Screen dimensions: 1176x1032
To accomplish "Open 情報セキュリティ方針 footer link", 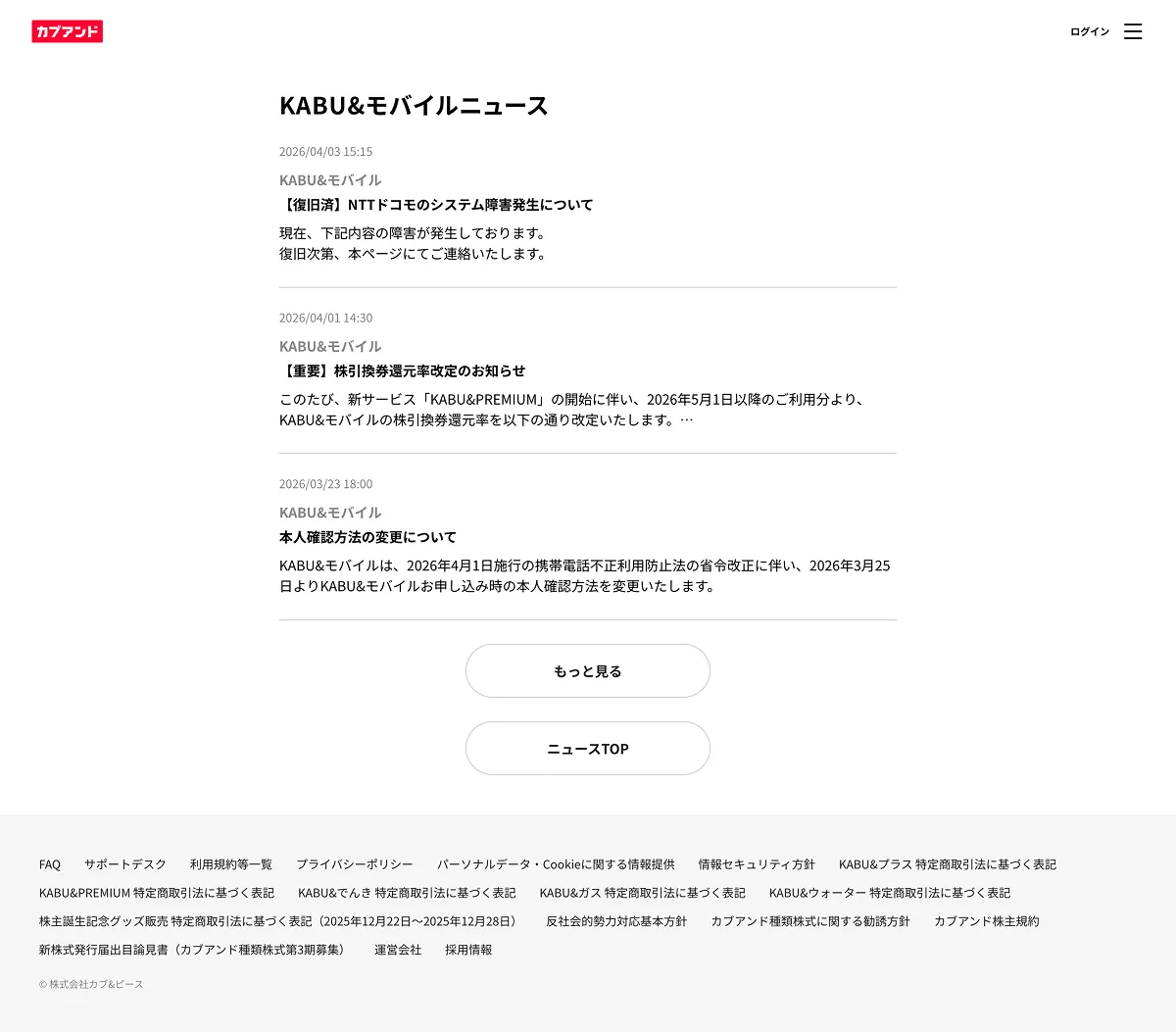I will [x=757, y=864].
